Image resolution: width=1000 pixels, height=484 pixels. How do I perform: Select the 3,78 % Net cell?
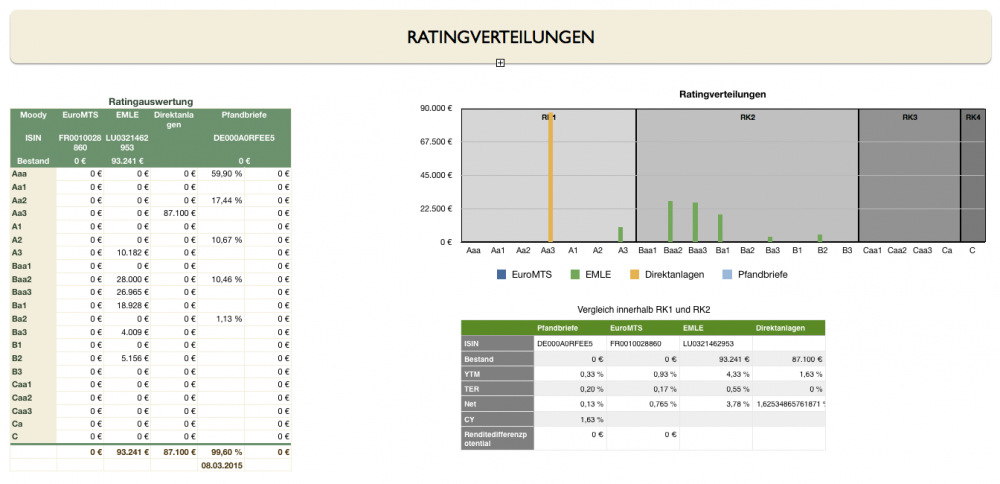point(716,404)
